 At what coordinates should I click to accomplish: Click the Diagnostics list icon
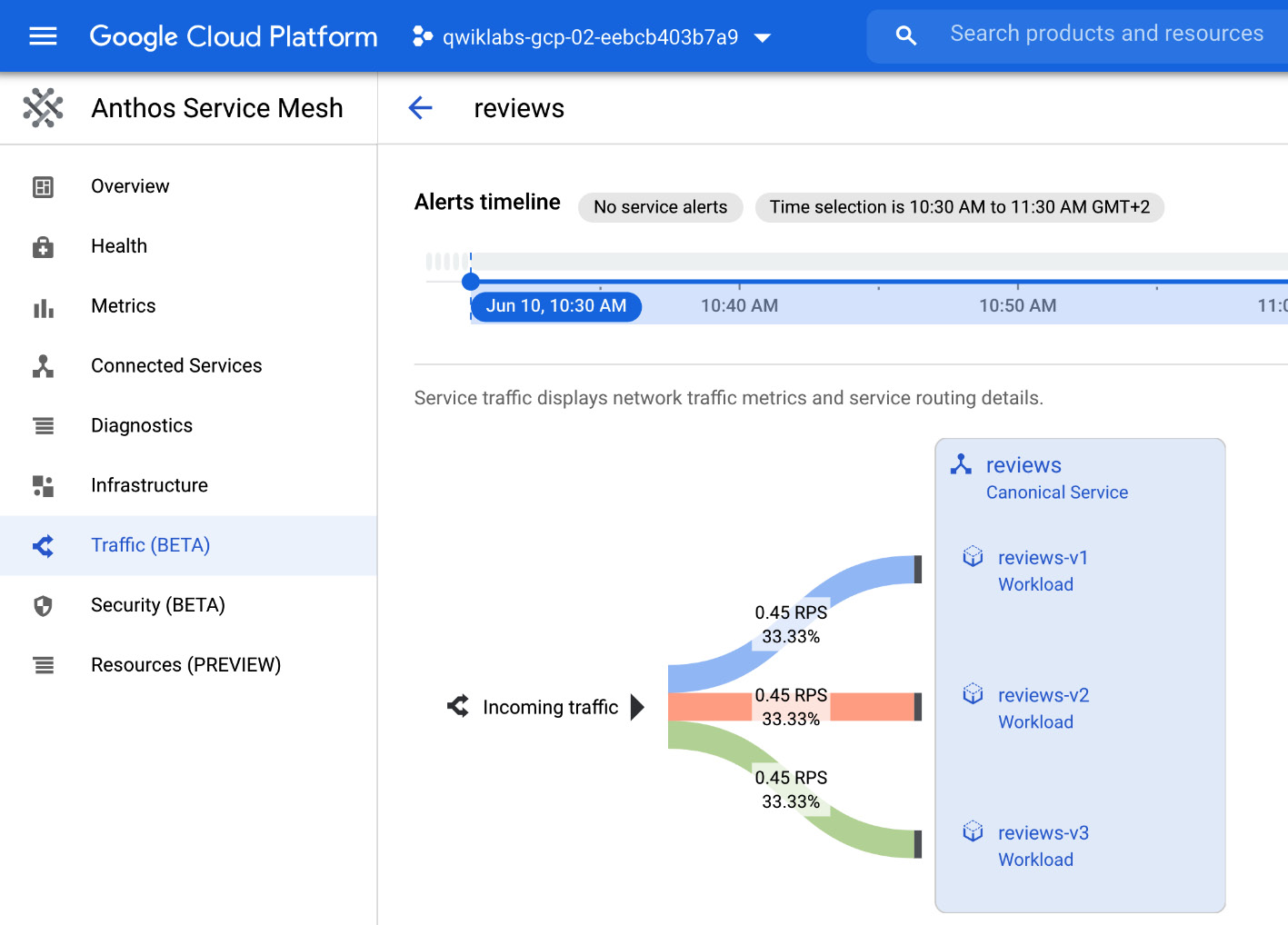point(43,425)
